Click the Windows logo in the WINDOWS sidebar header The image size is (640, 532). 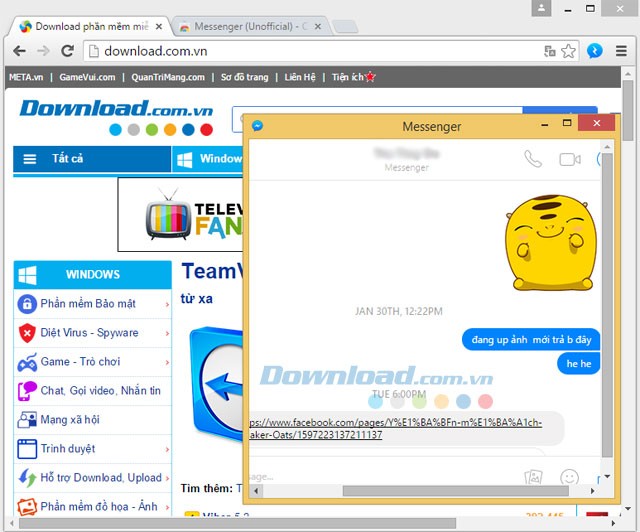pyautogui.click(x=27, y=275)
